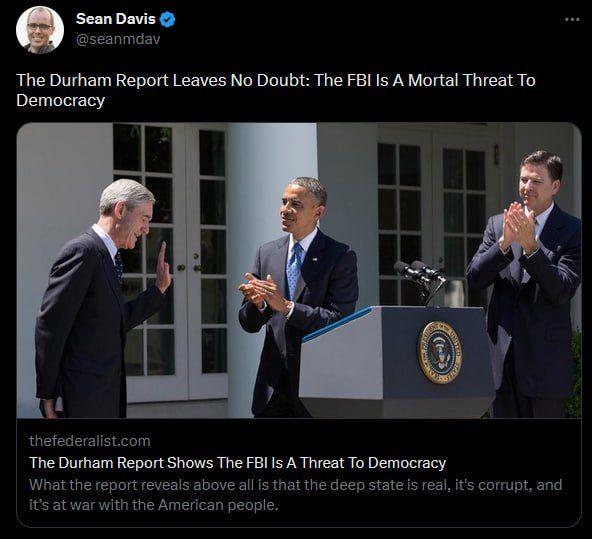
Task: Click the raised hand of left man
Action: pos(163,268)
